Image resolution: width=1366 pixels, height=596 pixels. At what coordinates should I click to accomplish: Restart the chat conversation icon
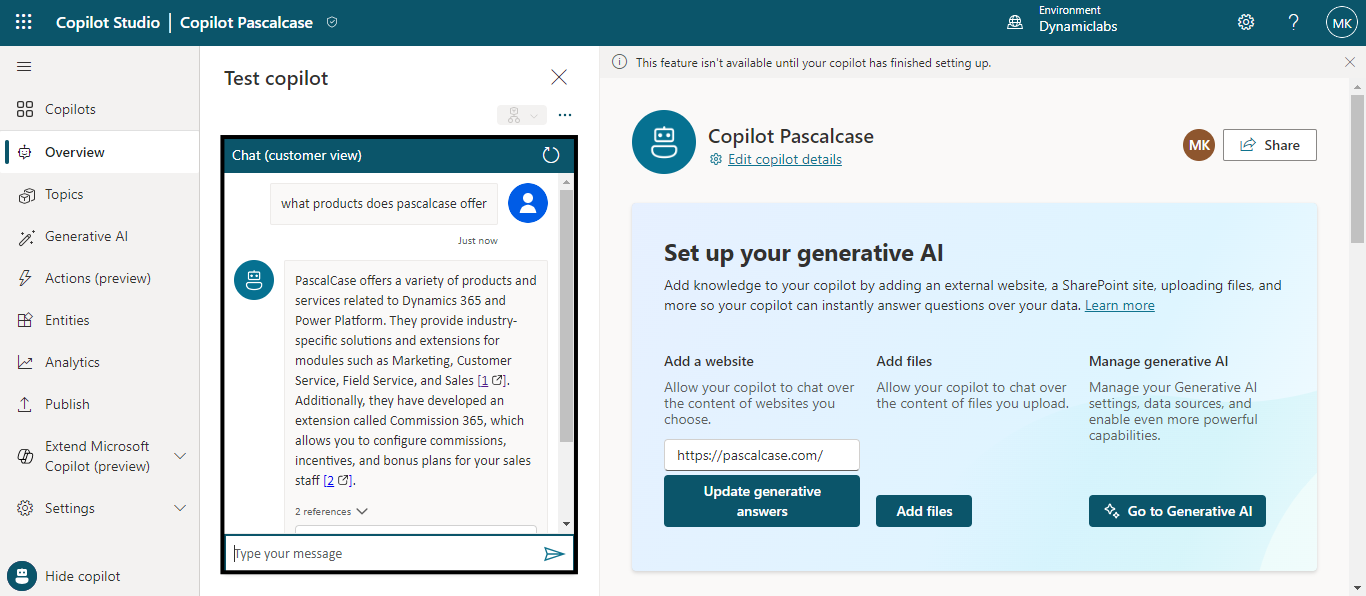coord(551,155)
